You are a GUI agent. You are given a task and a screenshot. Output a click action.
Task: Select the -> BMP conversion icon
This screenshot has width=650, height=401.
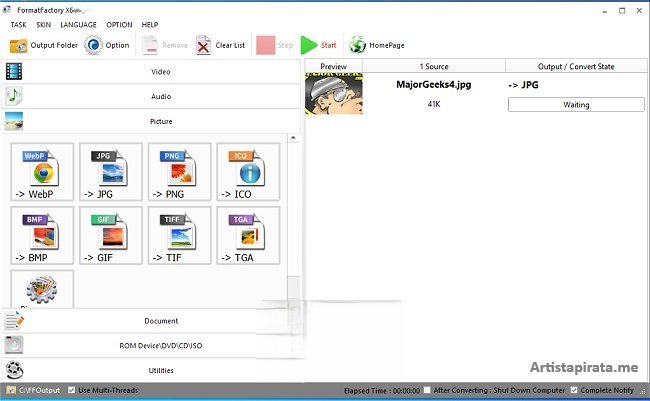(x=42, y=235)
